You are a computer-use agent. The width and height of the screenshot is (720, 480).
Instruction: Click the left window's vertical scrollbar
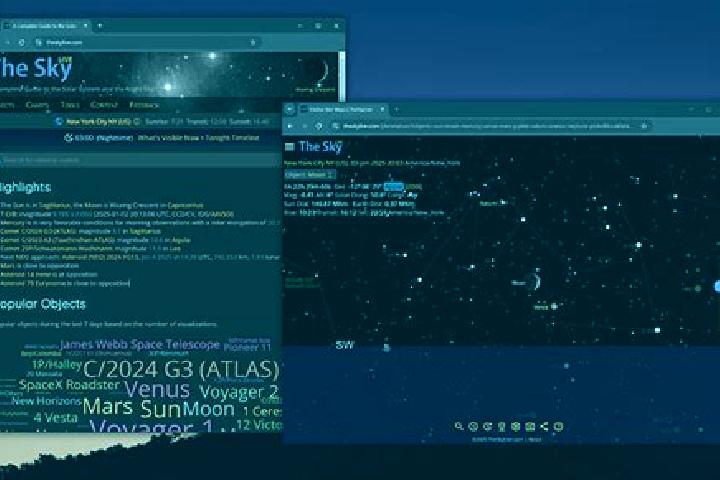[342, 76]
